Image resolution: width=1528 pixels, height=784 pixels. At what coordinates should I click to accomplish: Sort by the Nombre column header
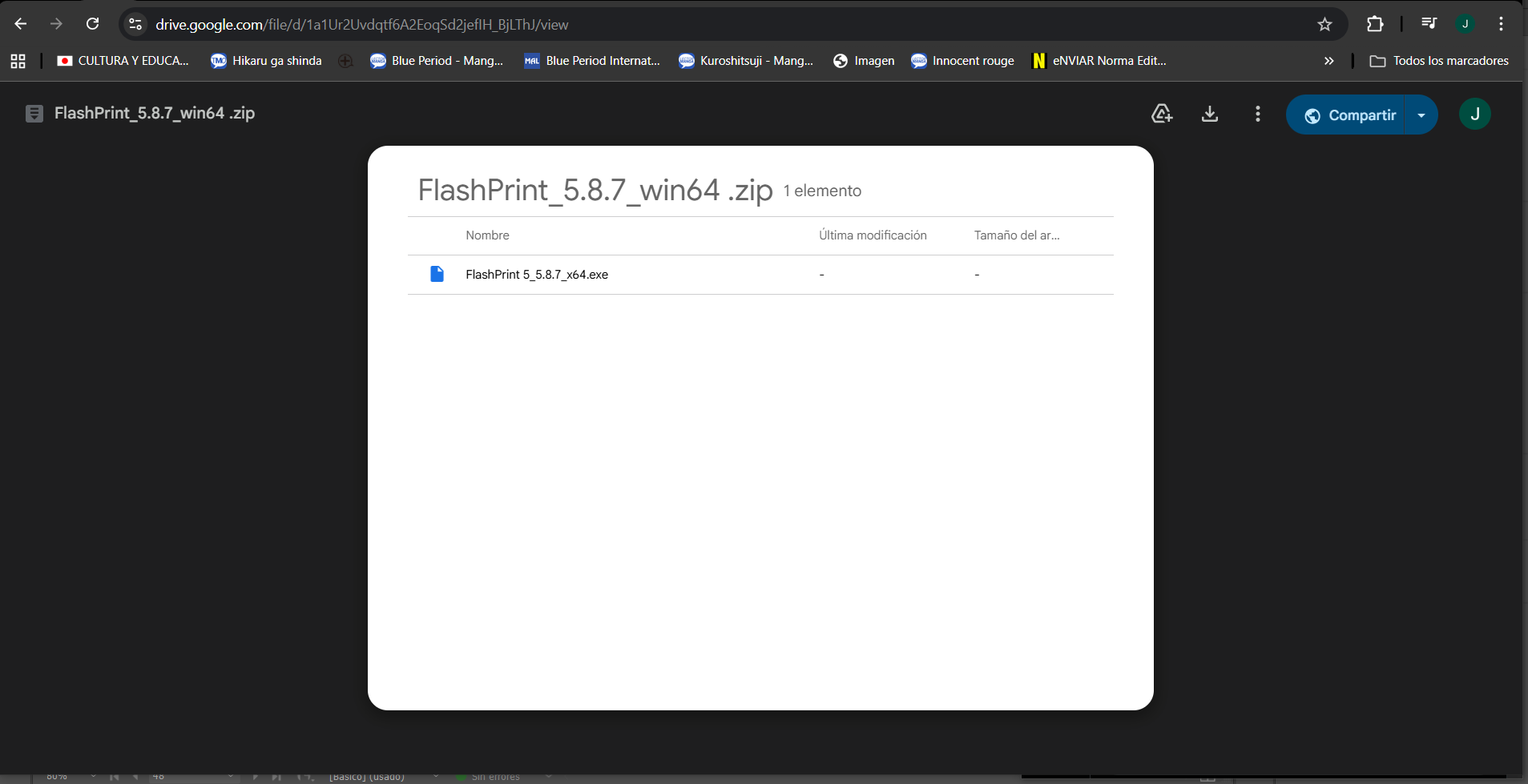[x=487, y=235]
